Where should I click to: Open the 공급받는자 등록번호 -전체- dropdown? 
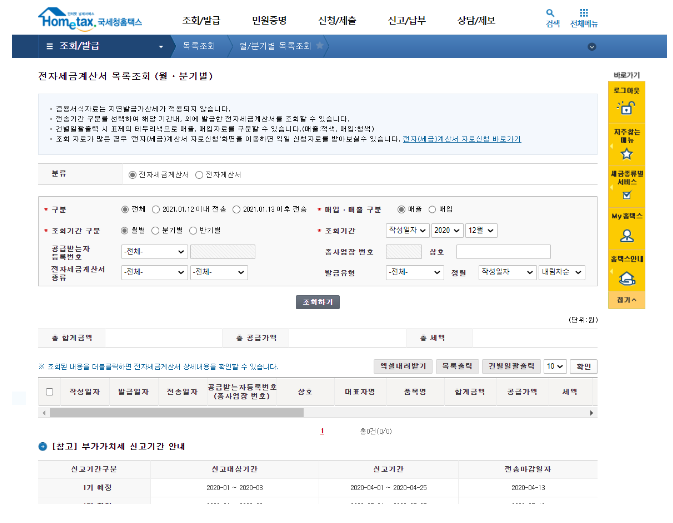pyautogui.click(x=154, y=251)
